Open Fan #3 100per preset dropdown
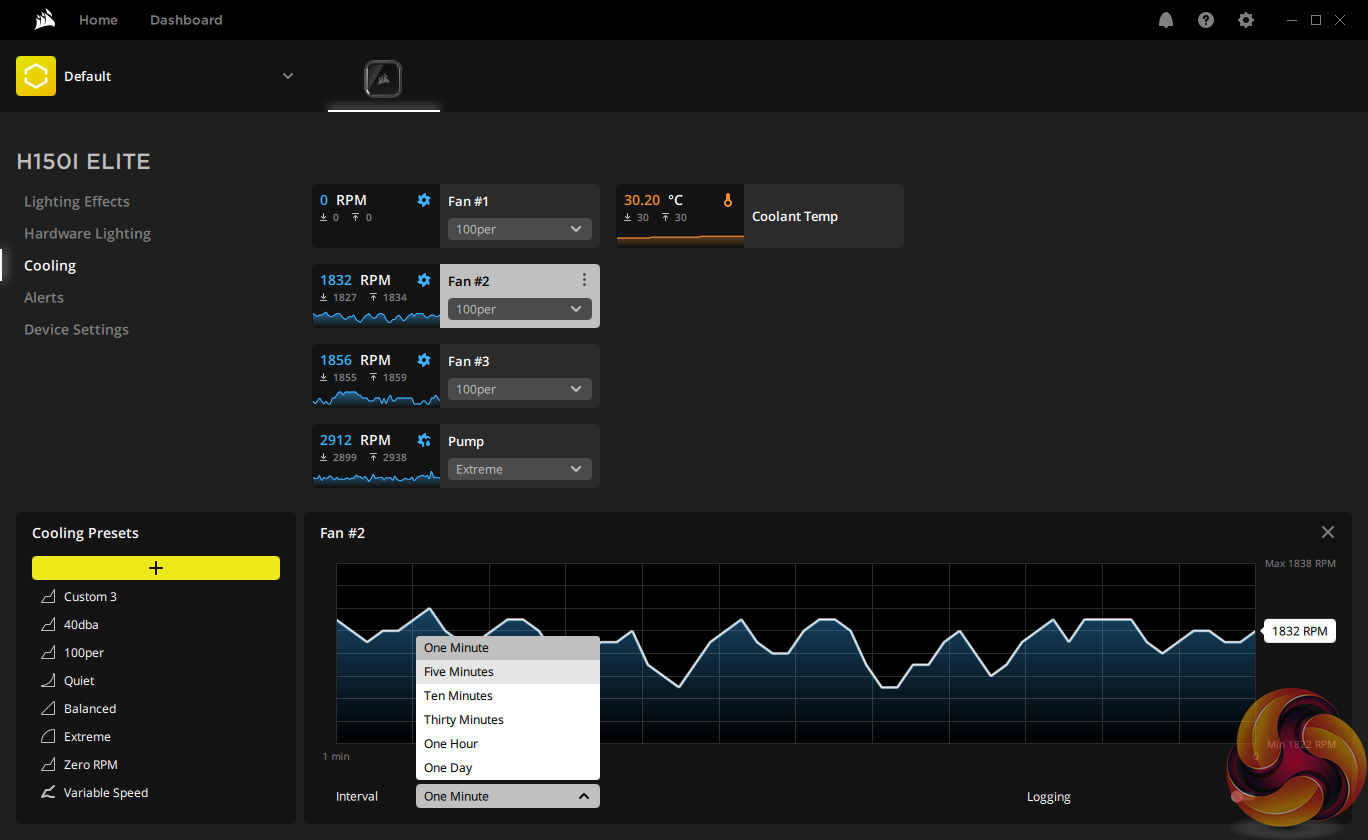Image resolution: width=1368 pixels, height=840 pixels. [x=519, y=389]
